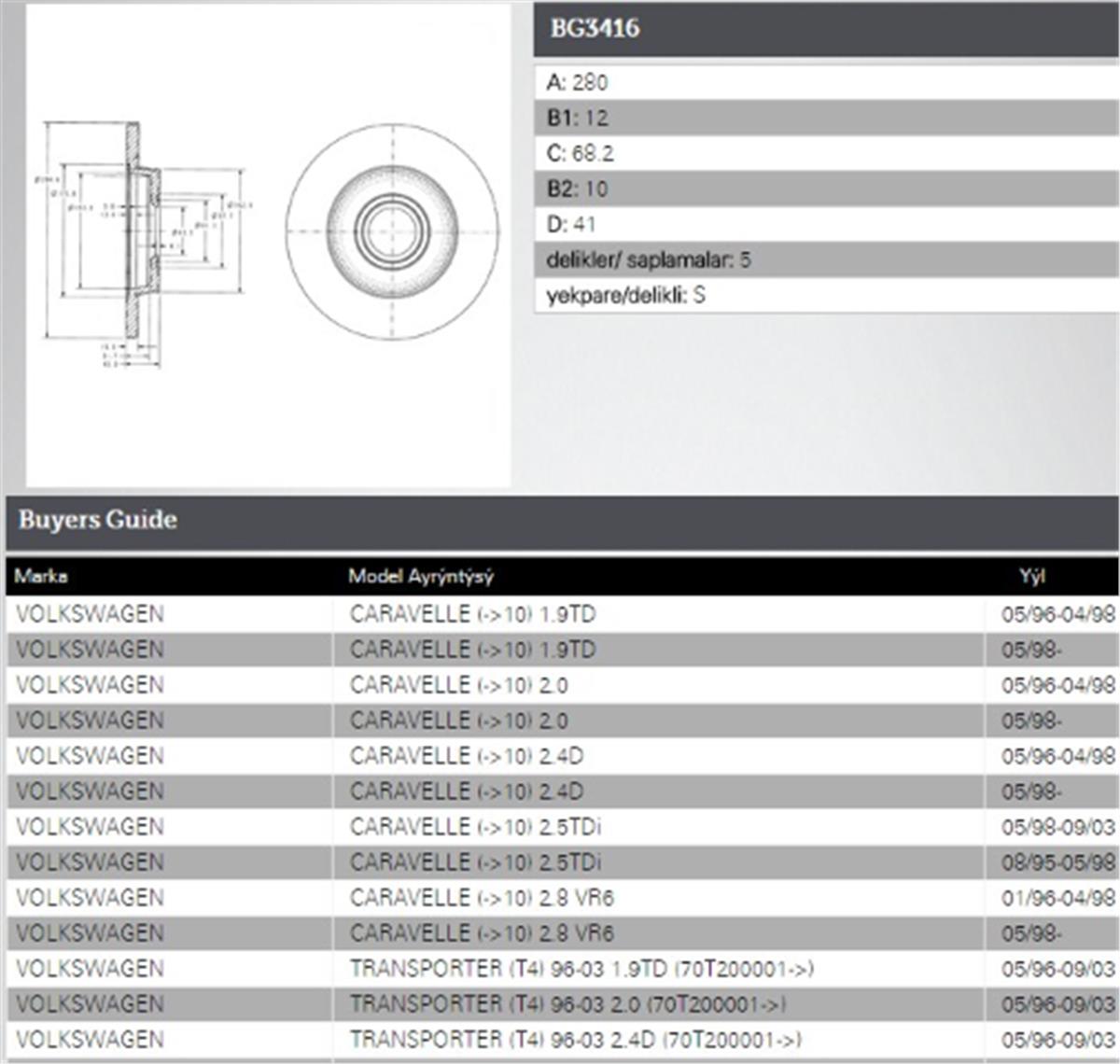Select the BG3416 part number header
The height and width of the screenshot is (1064, 1120).
pos(827,30)
